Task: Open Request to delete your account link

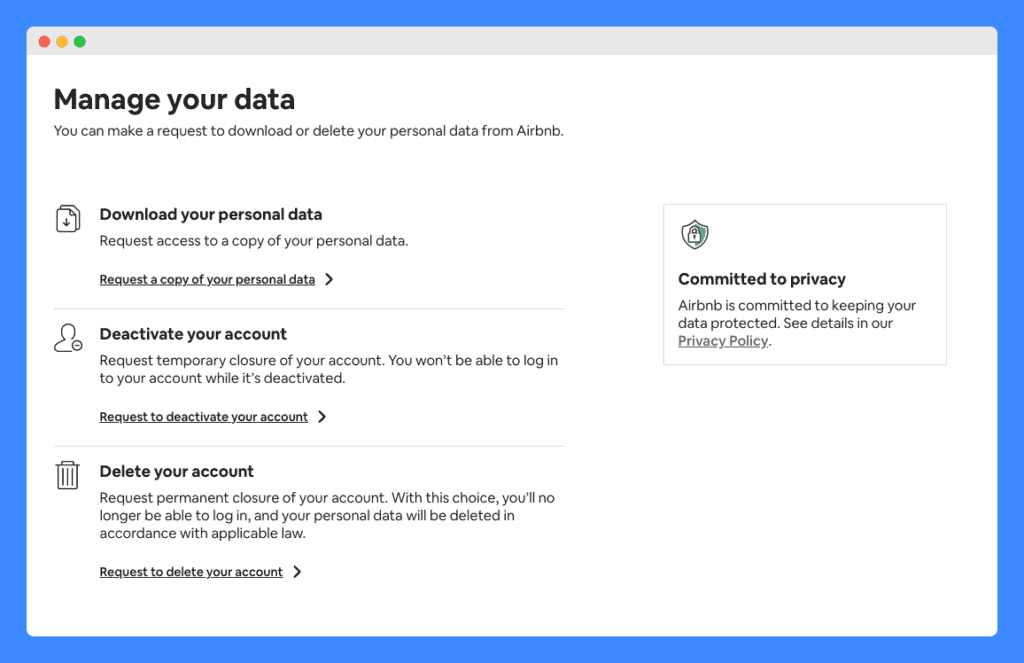Action: point(191,572)
